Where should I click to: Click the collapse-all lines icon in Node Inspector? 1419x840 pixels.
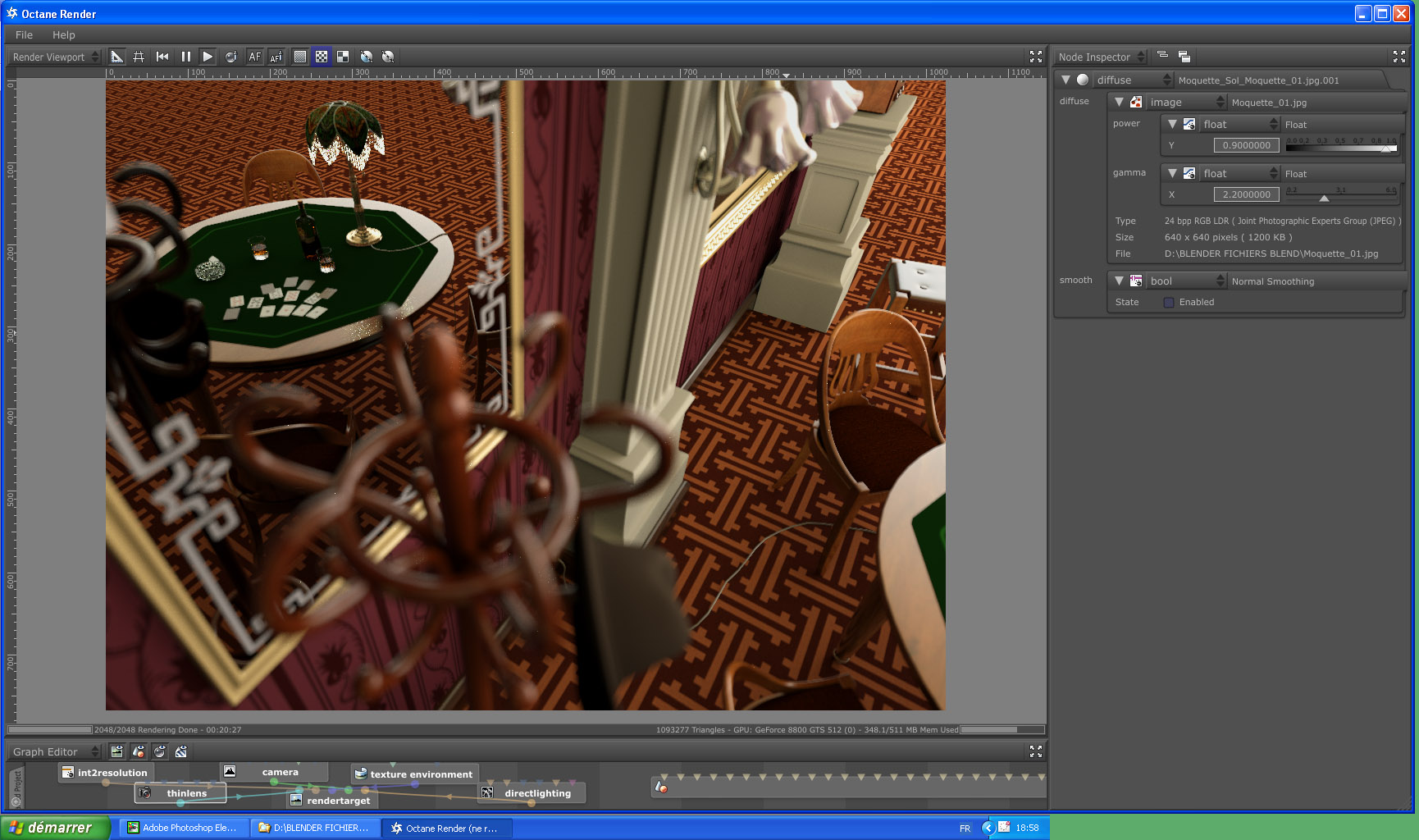tap(1162, 55)
